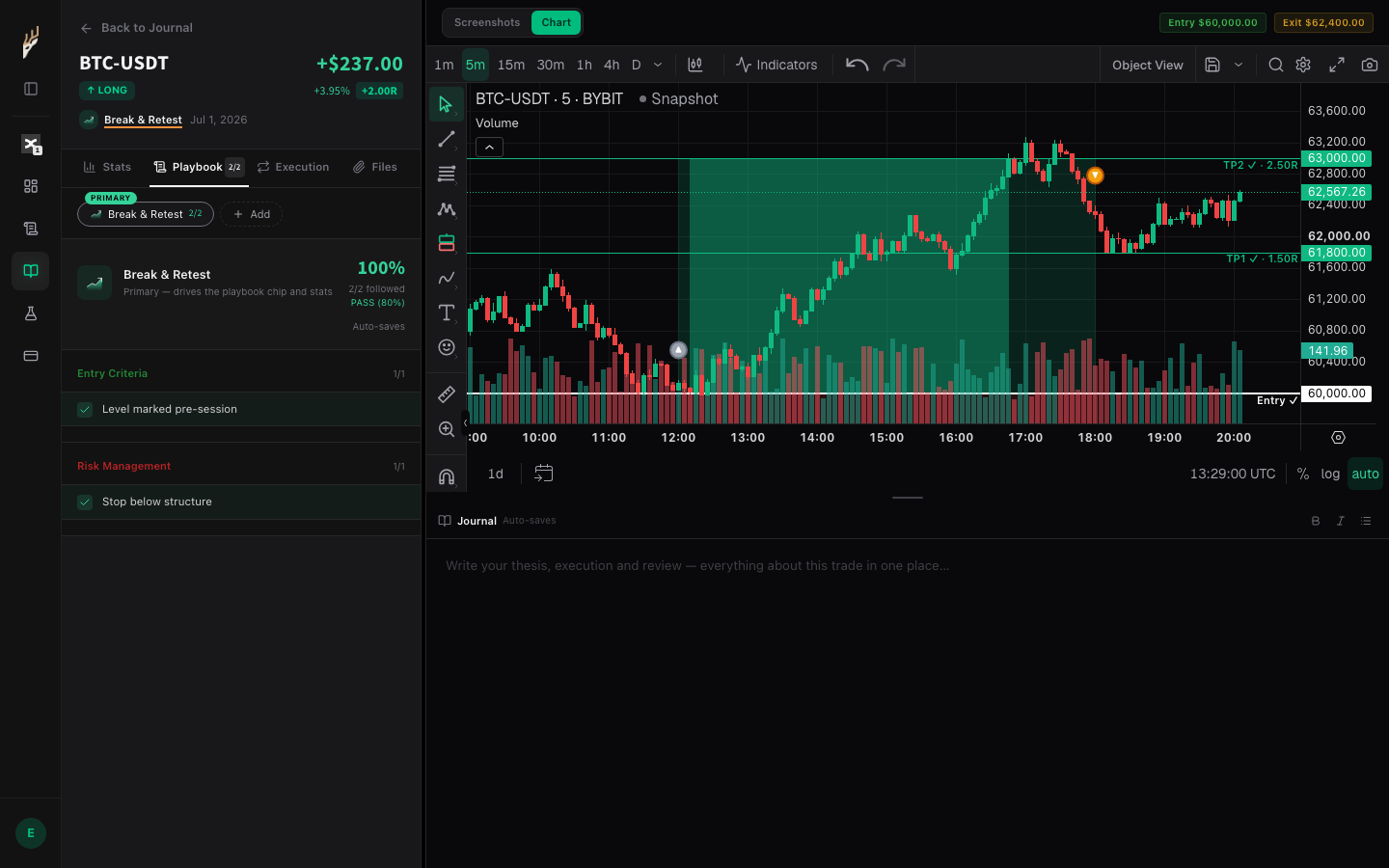The width and height of the screenshot is (1389, 868).
Task: Undo the last chart action
Action: [x=857, y=65]
